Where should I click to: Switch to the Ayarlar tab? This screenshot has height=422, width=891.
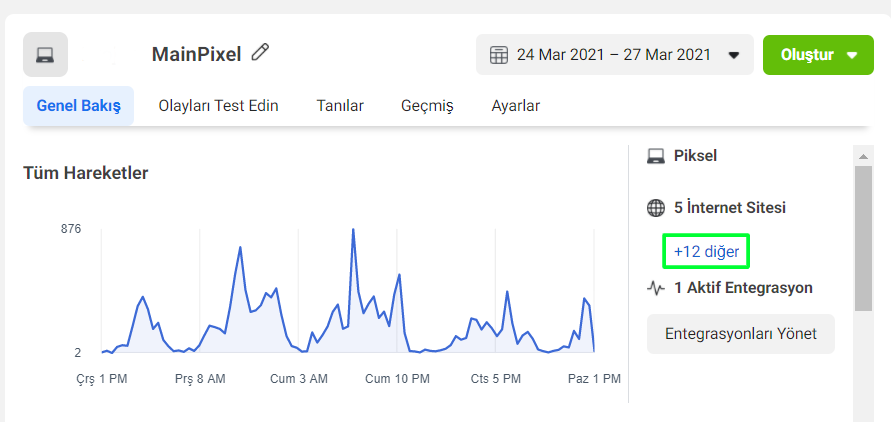click(x=516, y=106)
